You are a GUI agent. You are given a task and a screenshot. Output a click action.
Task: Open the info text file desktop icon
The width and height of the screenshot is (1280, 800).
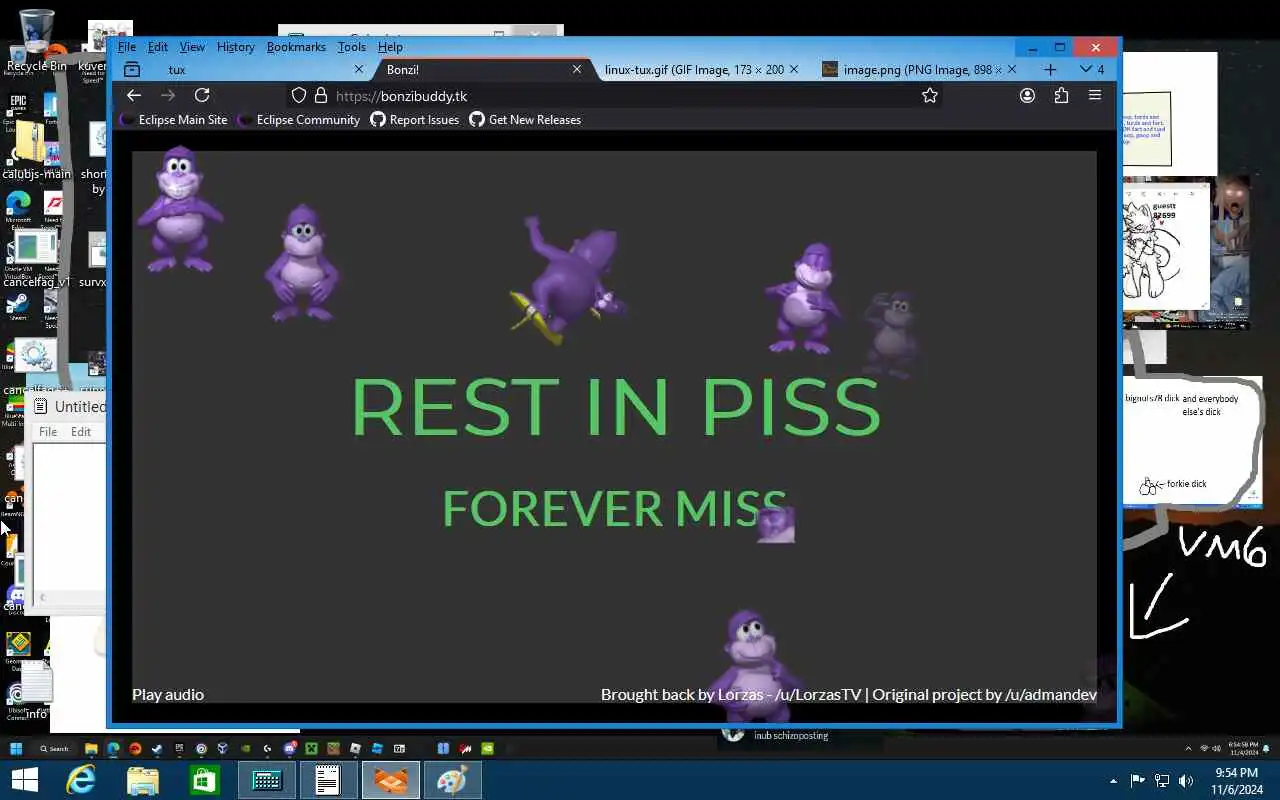(x=36, y=691)
